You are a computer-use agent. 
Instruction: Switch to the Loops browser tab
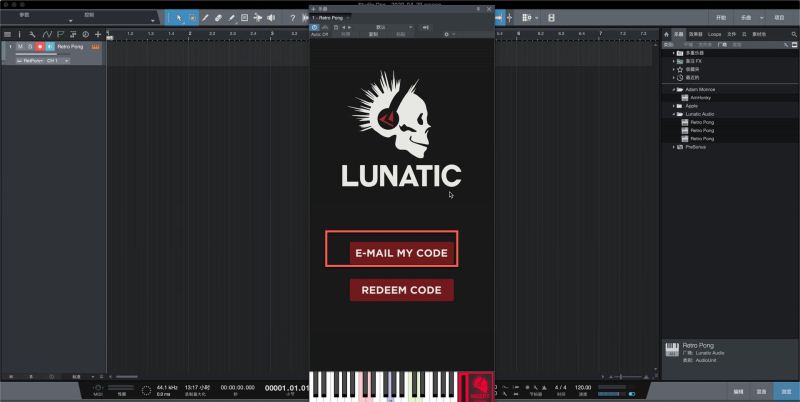(x=714, y=34)
